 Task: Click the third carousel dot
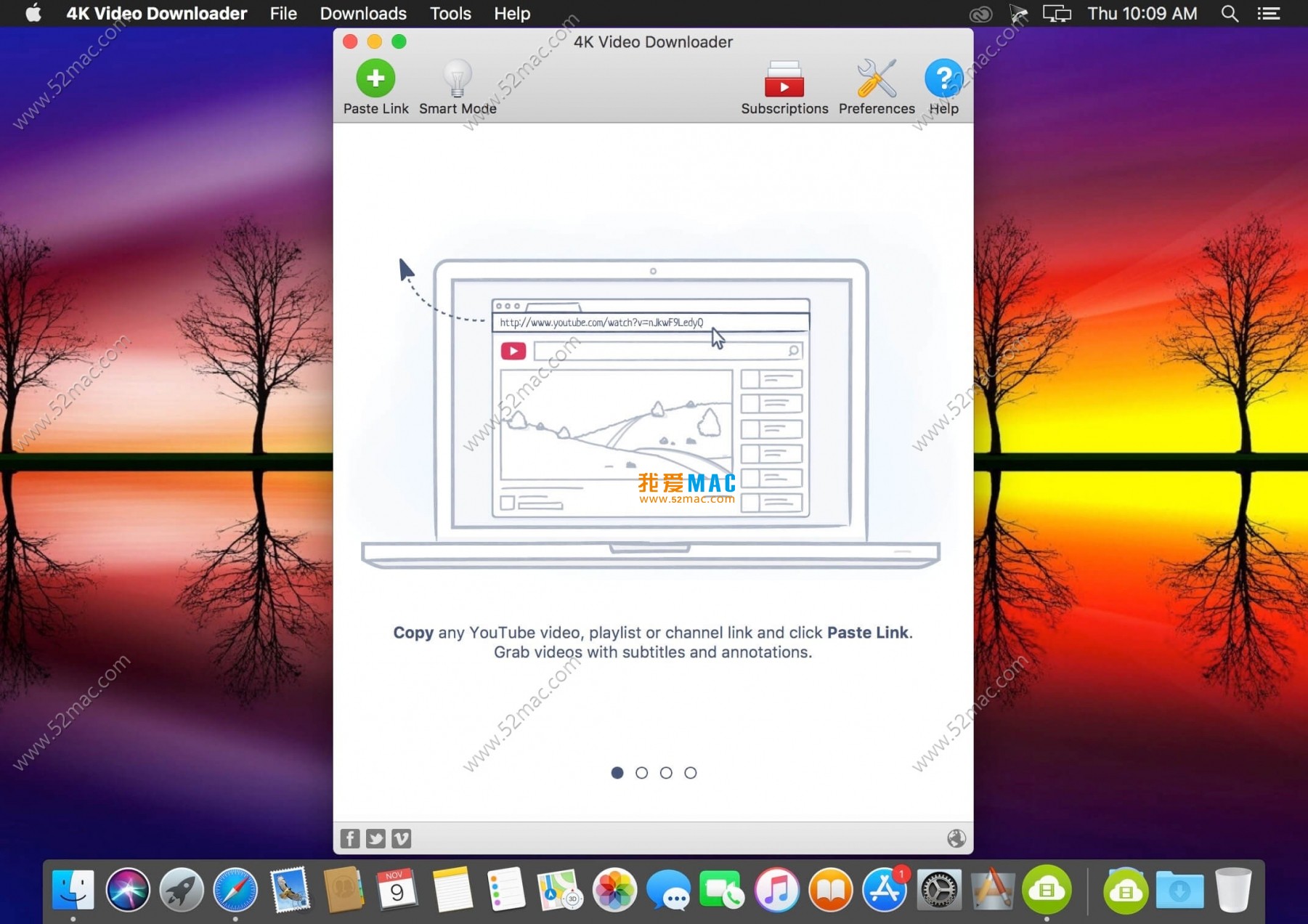pos(666,773)
